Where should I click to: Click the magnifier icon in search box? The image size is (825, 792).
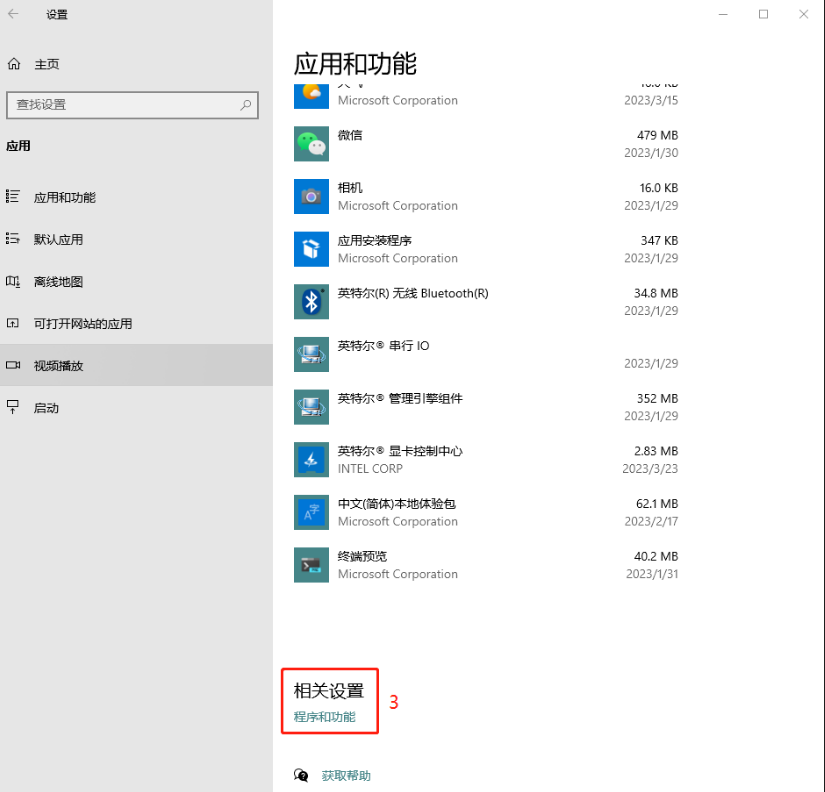(245, 105)
